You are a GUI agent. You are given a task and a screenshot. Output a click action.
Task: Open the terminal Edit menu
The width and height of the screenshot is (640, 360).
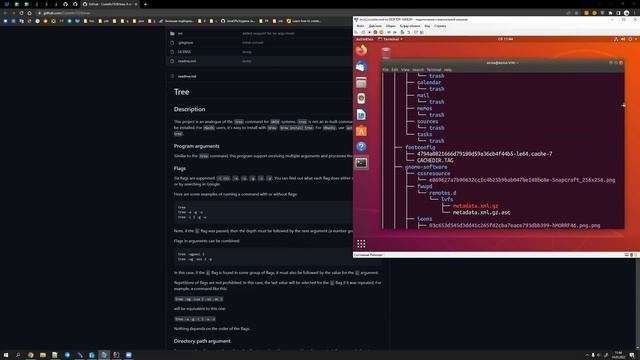tap(395, 70)
